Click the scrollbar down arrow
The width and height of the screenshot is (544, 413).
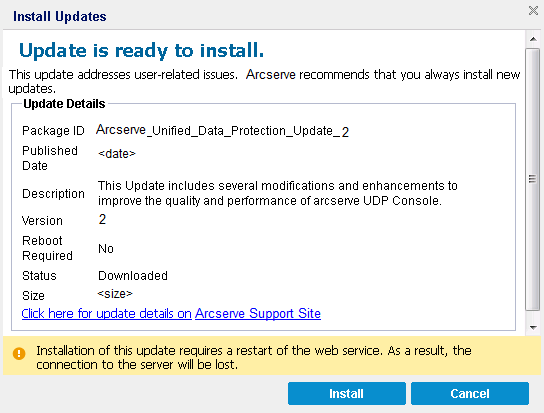pyautogui.click(x=533, y=327)
